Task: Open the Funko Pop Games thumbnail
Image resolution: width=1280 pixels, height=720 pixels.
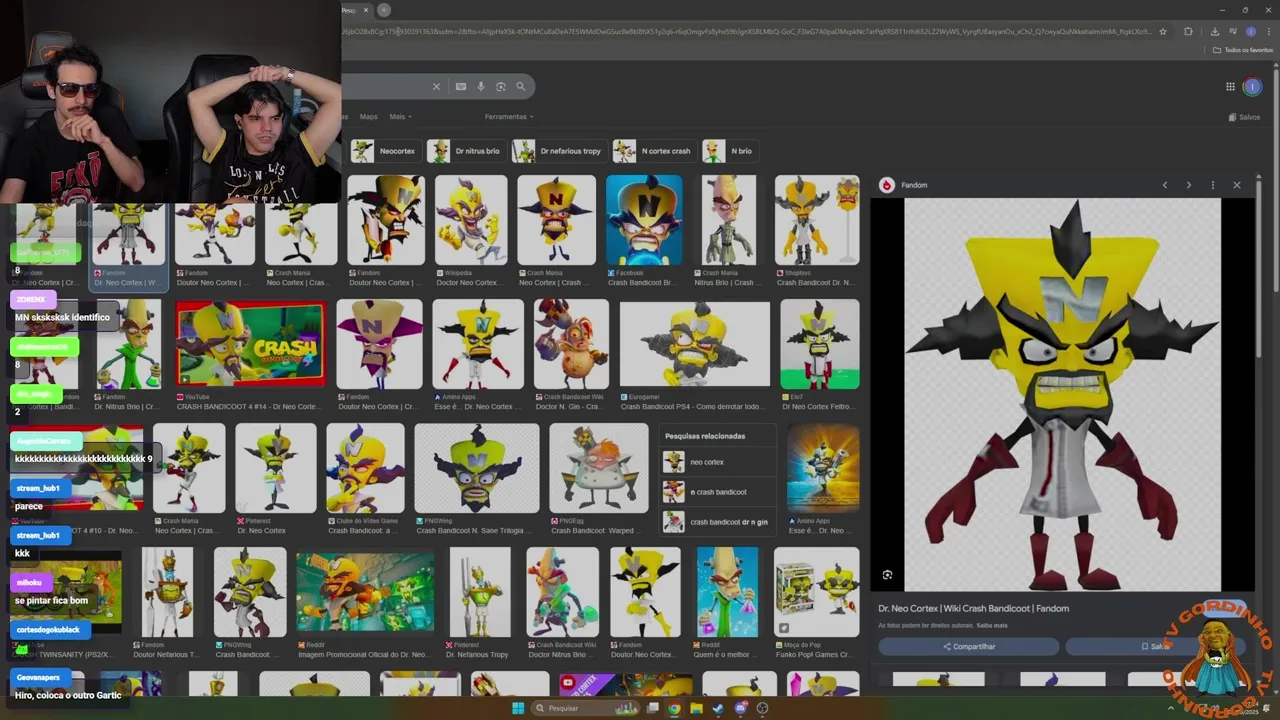Action: [816, 592]
